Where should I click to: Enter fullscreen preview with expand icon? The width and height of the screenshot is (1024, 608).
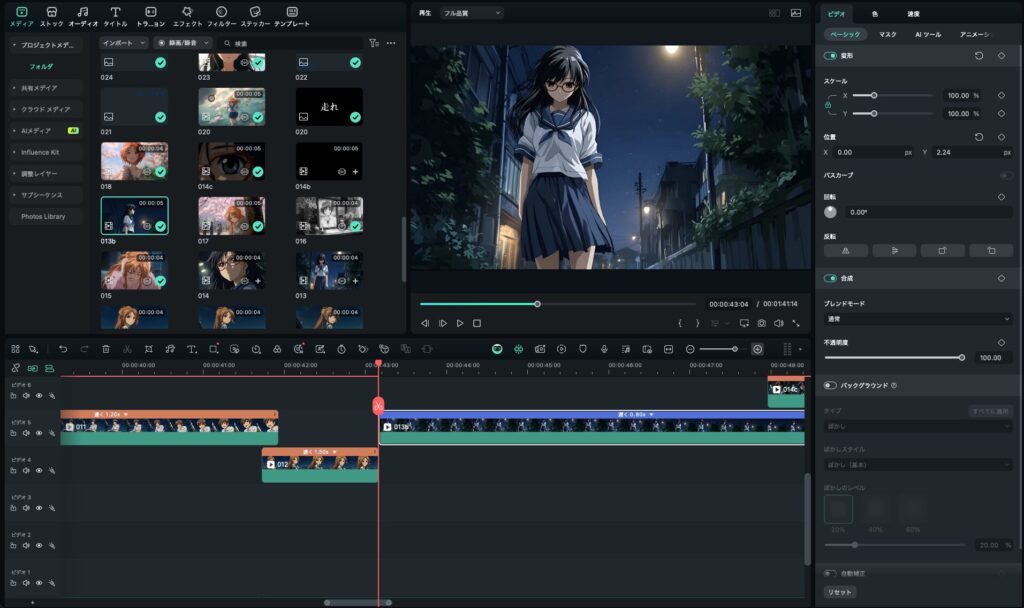click(x=796, y=323)
